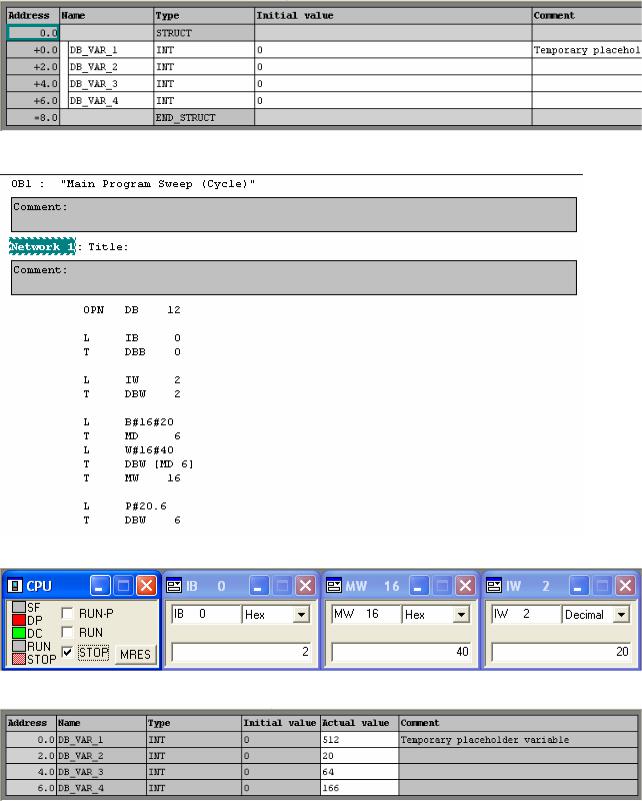The height and width of the screenshot is (801, 642).
Task: Click the MRES memory reset button
Action: tap(135, 654)
